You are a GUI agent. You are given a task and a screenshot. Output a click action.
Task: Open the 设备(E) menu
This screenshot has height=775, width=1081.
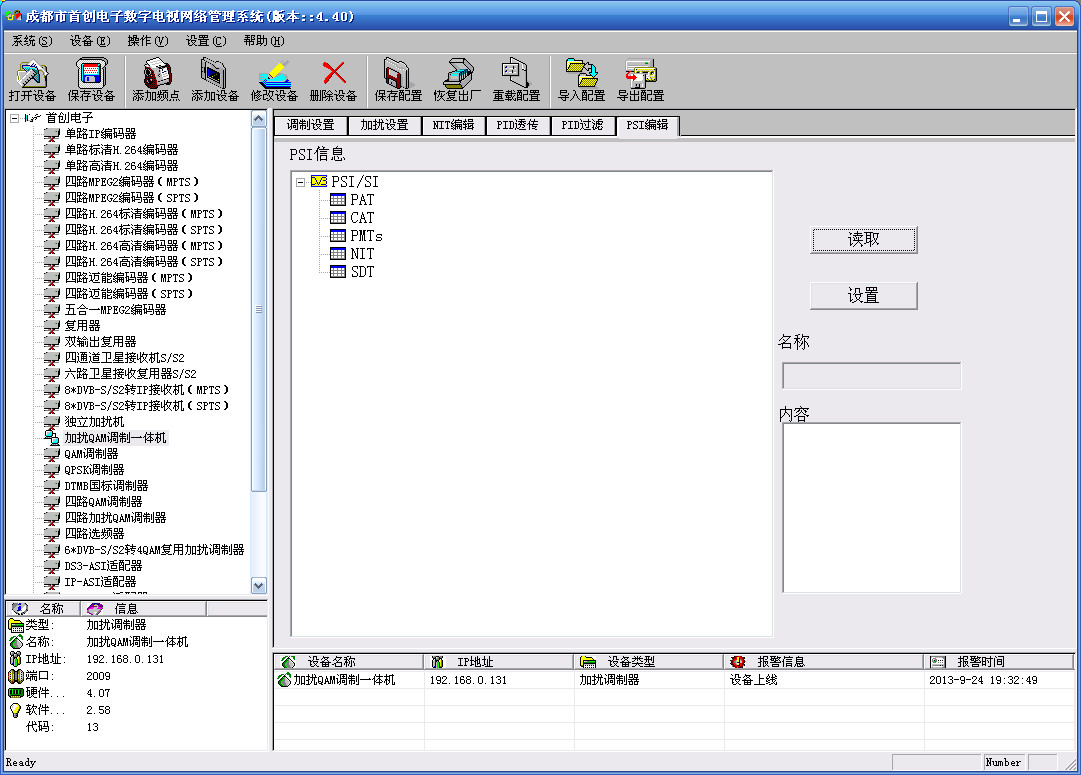pyautogui.click(x=90, y=41)
